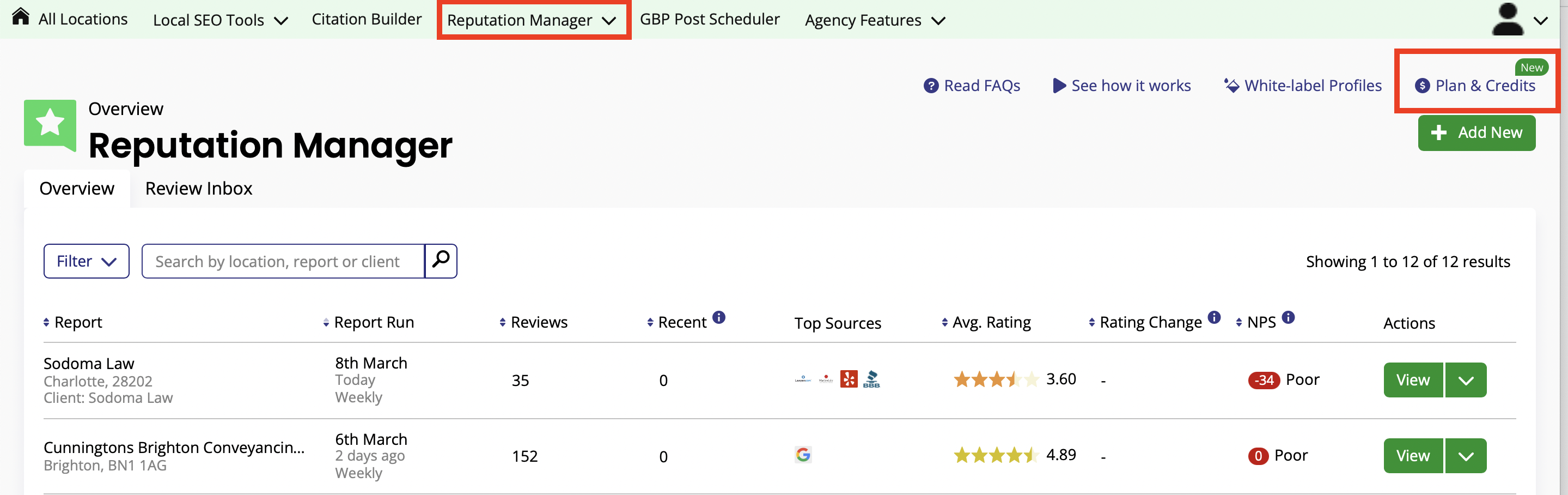Click the Recent column header

pos(682,323)
